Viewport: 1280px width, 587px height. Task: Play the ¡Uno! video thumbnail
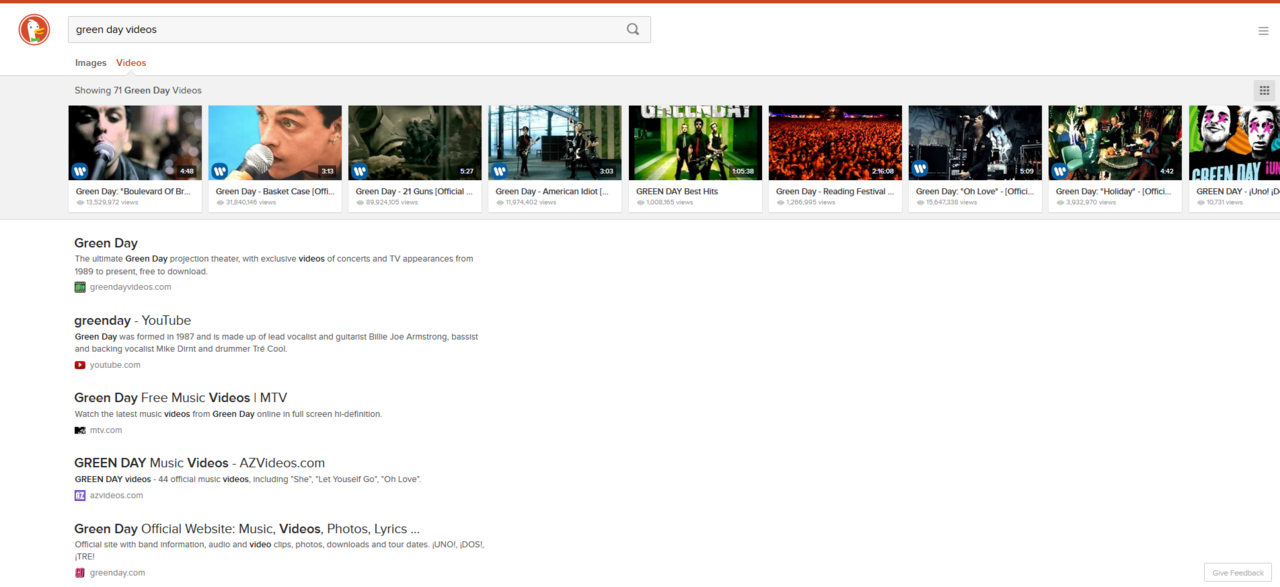pyautogui.click(x=1234, y=143)
